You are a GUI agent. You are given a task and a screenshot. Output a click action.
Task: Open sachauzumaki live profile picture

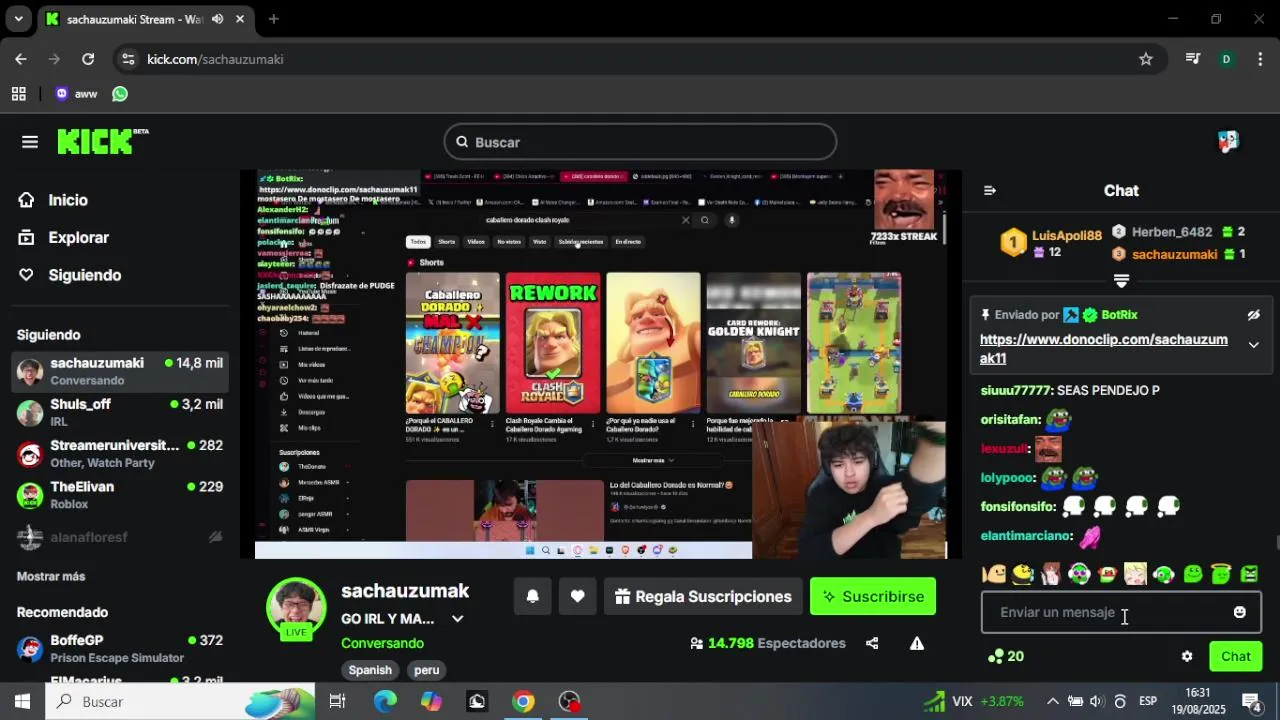[x=296, y=609]
